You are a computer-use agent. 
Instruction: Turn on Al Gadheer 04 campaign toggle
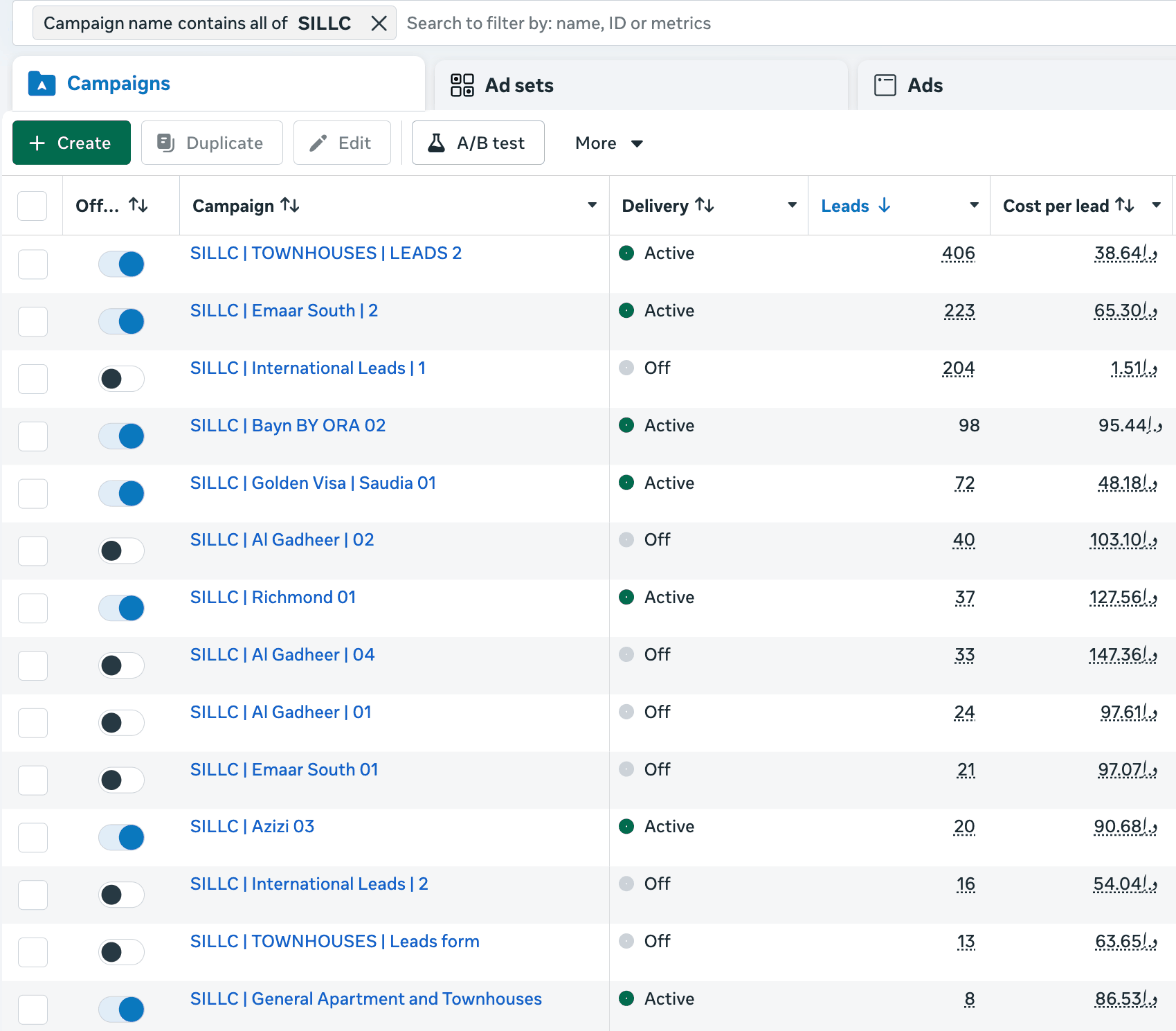click(x=122, y=665)
